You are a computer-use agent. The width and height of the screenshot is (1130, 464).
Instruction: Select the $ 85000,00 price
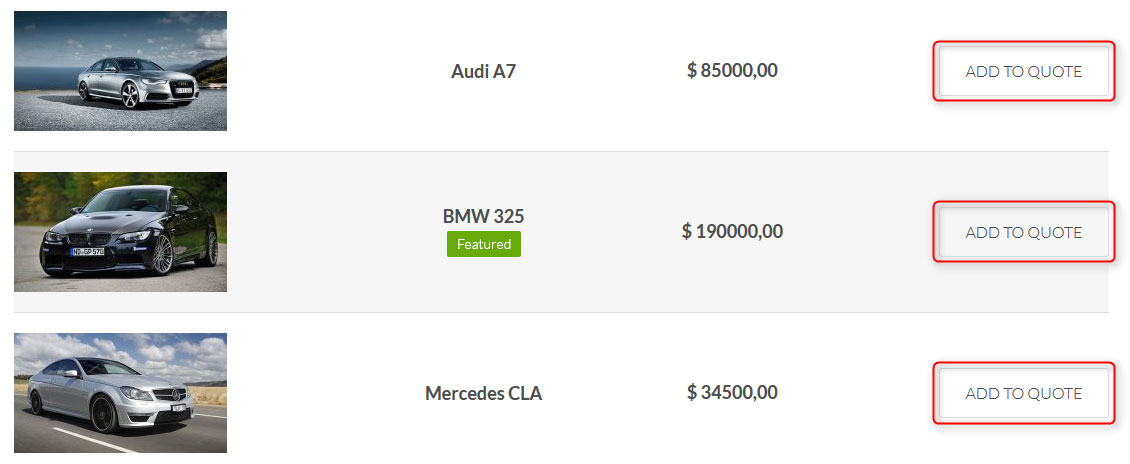click(732, 71)
